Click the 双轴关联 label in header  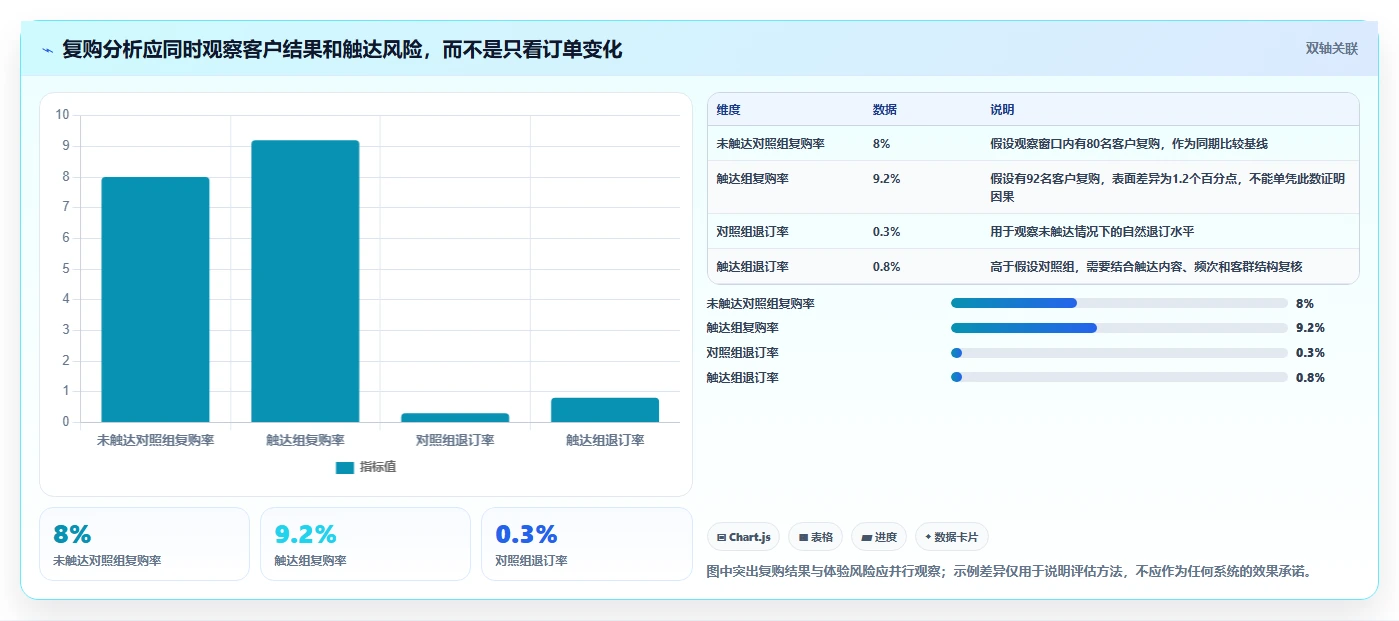1332,48
